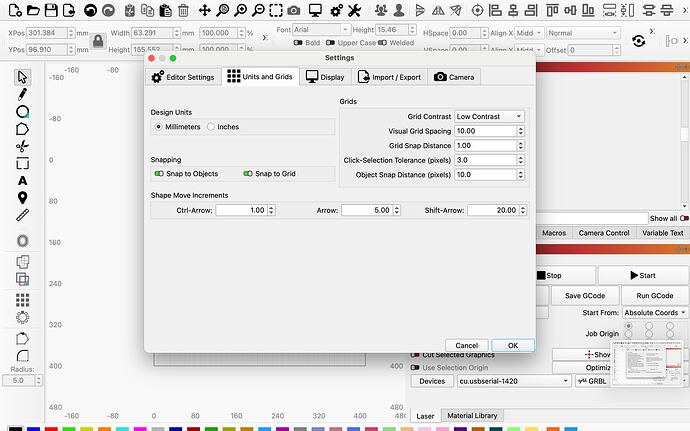
Task: Select the Inches radio button
Action: (212, 127)
